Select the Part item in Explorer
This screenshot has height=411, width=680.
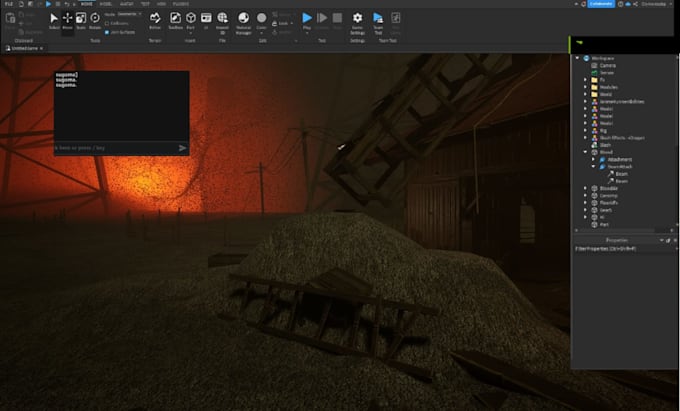[604, 225]
